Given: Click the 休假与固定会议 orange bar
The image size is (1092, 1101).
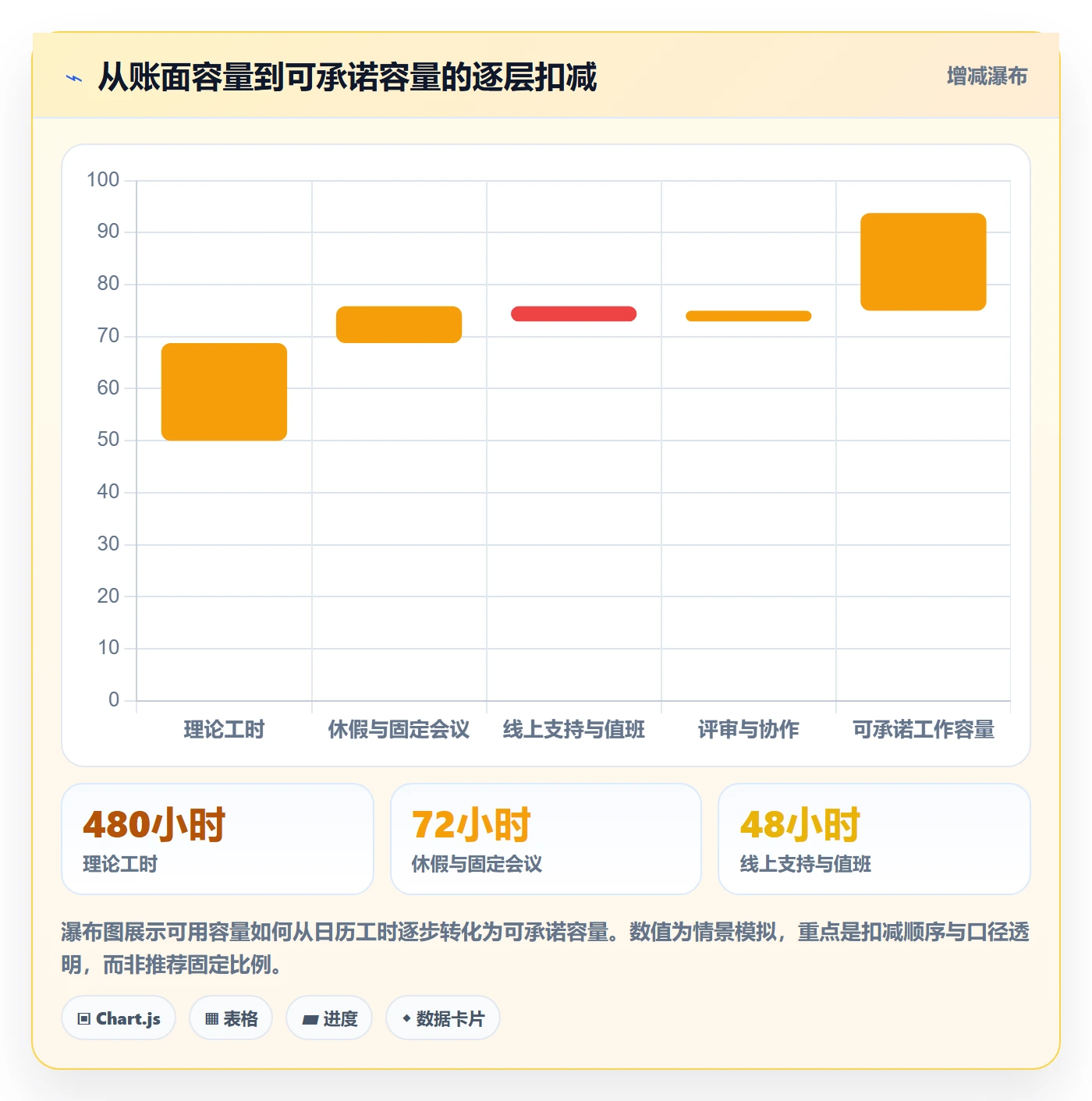Looking at the screenshot, I should coord(399,324).
